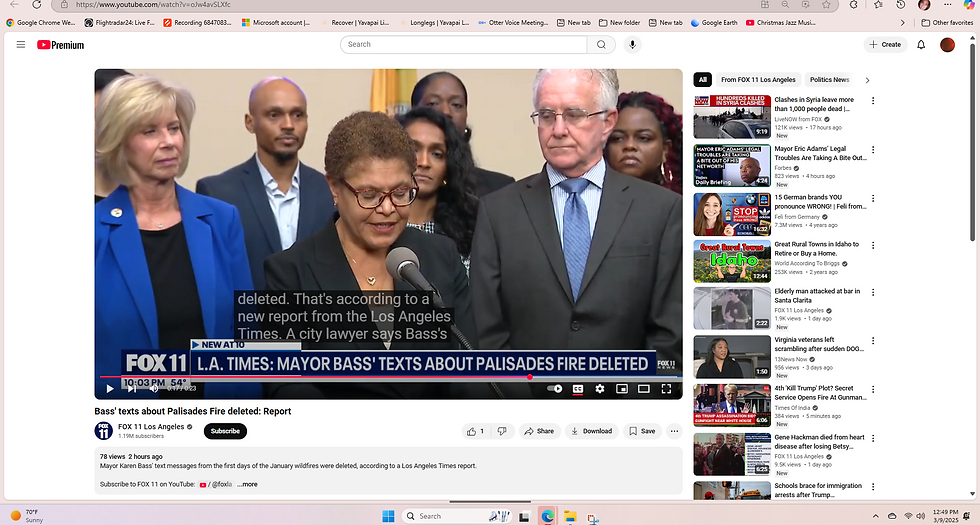Open Microsoft Edge in taskbar
The image size is (980, 525).
click(548, 516)
